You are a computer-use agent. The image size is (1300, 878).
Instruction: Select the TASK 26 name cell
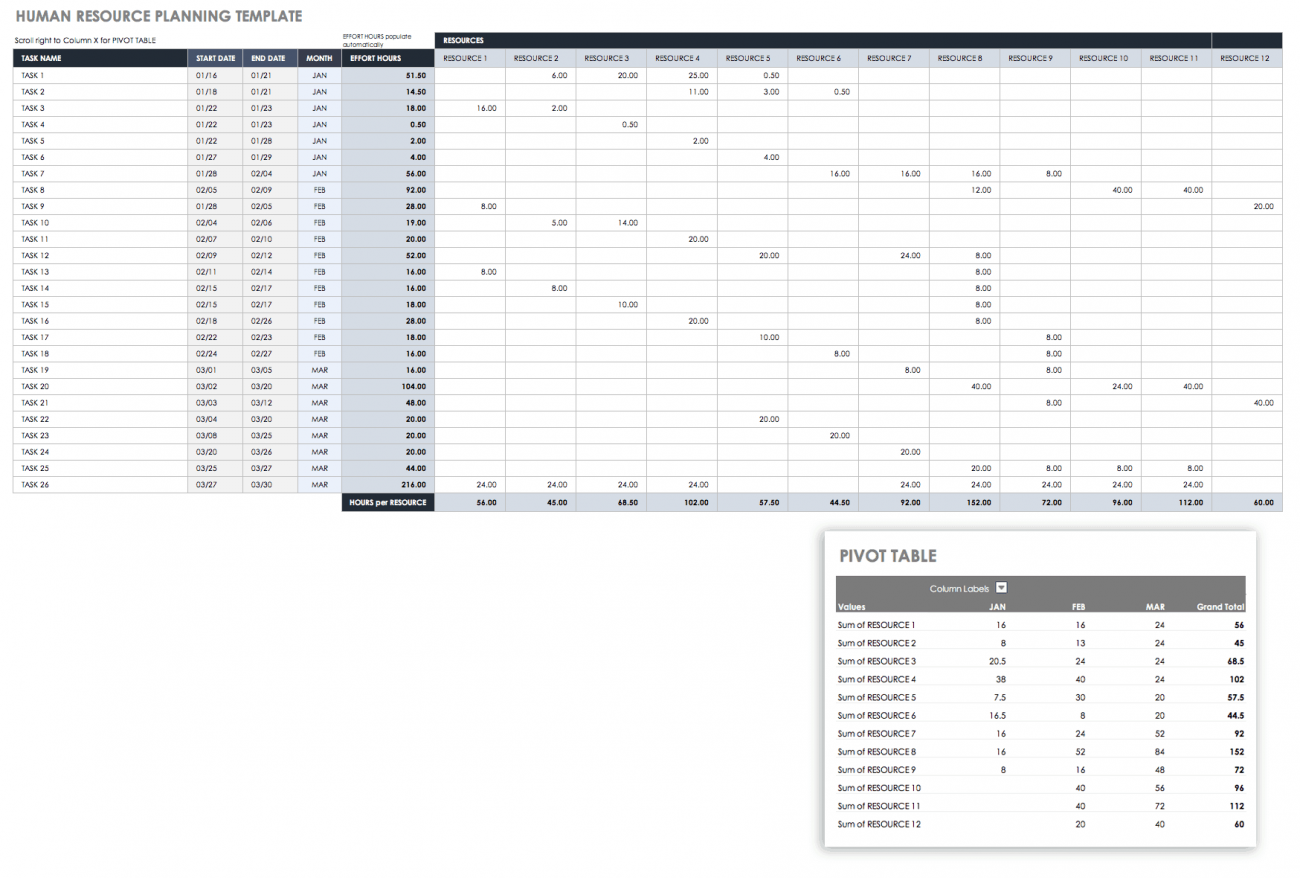(x=36, y=485)
